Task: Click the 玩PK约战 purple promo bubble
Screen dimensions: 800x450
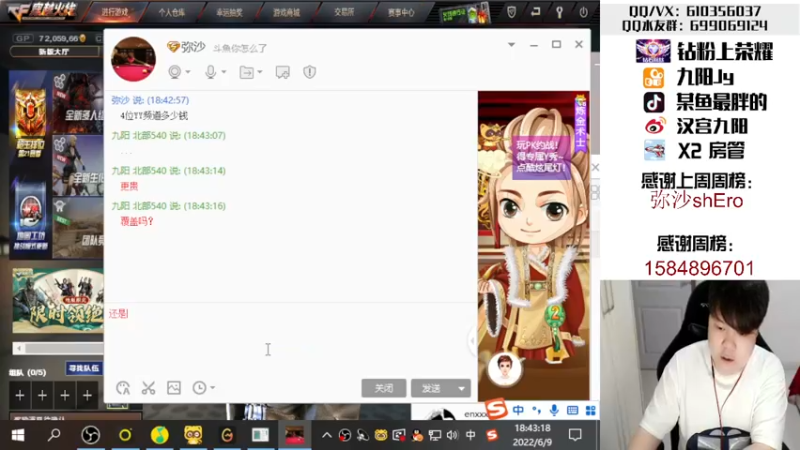Action: point(541,157)
